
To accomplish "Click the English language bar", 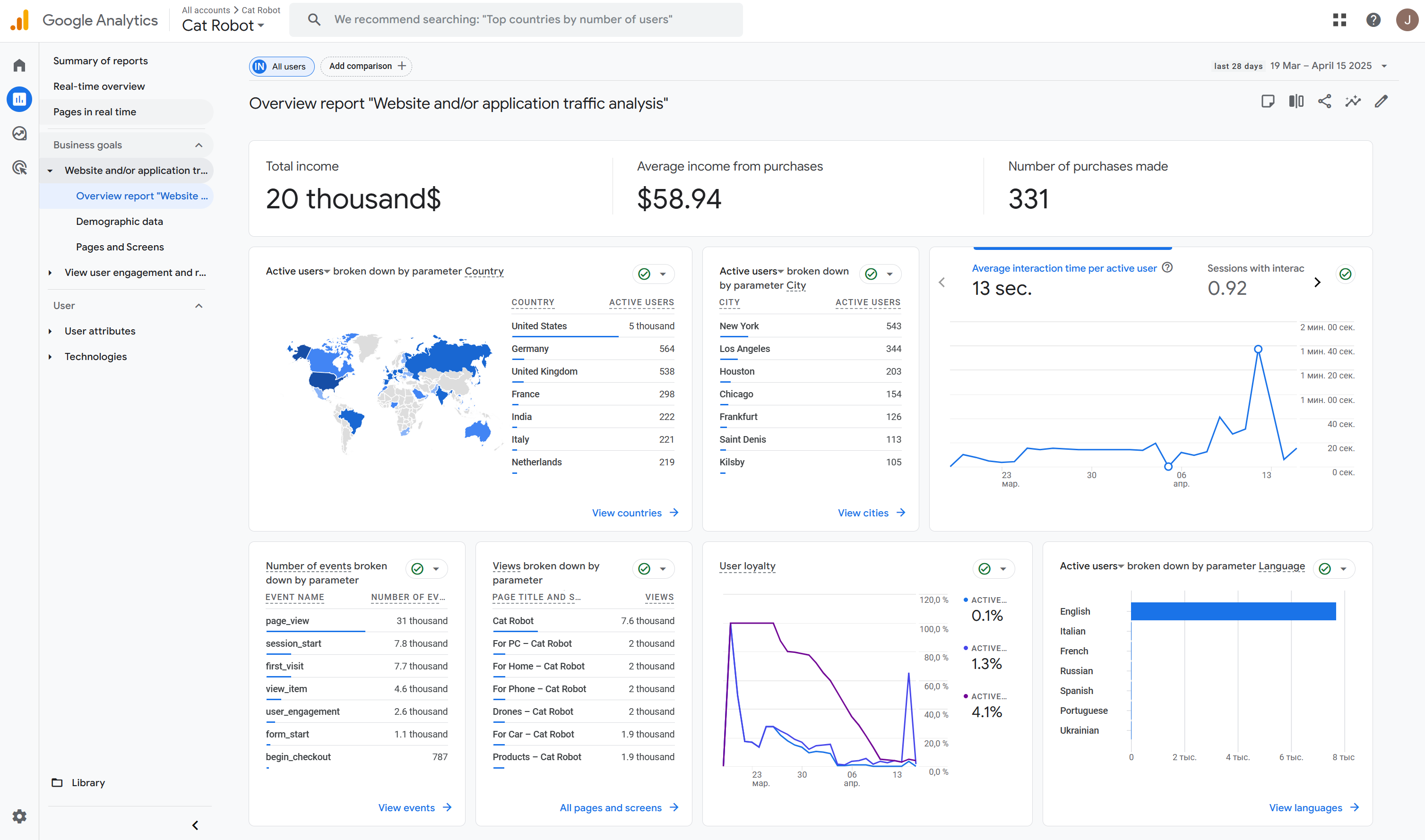I will pos(1233,611).
